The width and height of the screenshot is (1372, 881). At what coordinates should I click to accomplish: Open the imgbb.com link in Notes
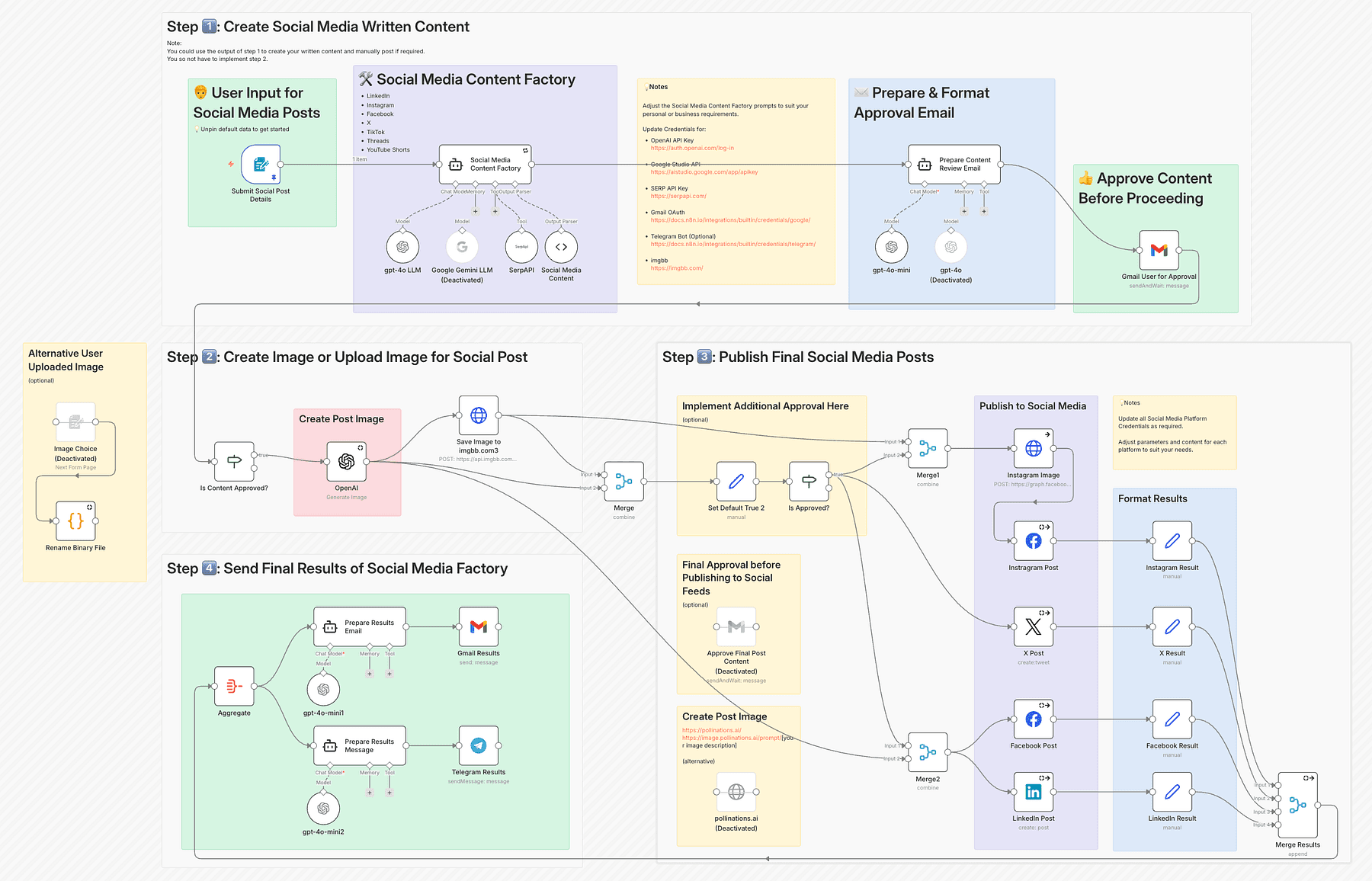coord(676,268)
